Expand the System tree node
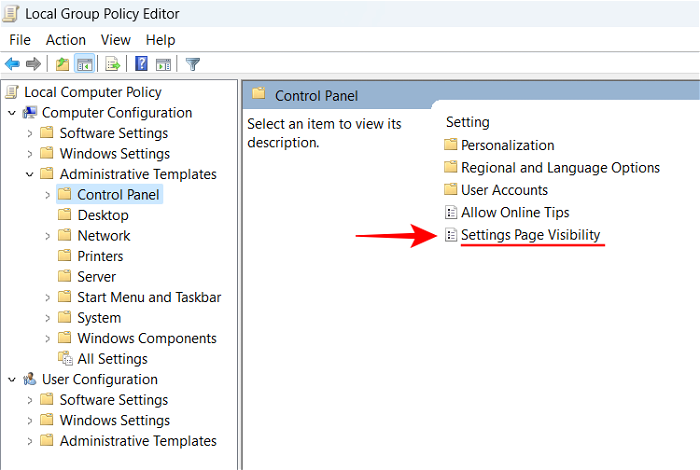Image resolution: width=700 pixels, height=470 pixels. tap(47, 318)
